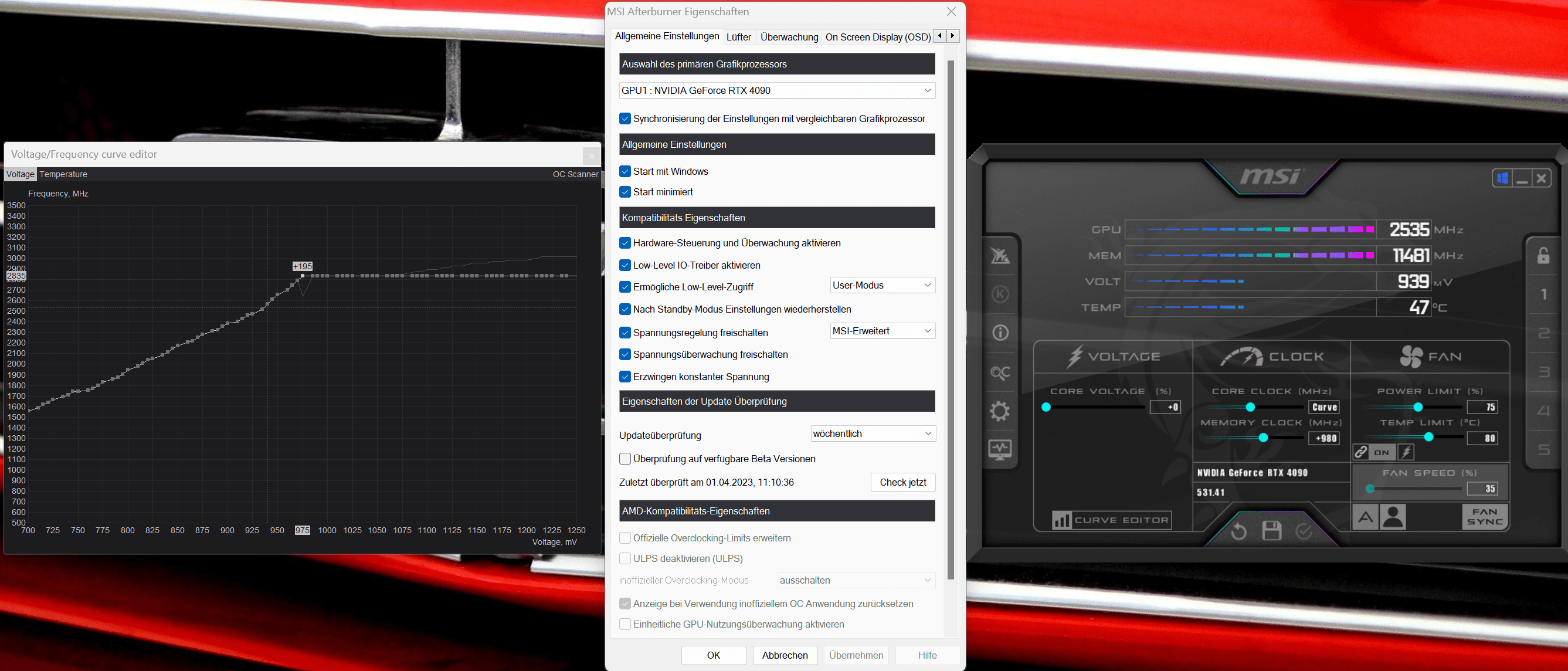This screenshot has height=671, width=1568.
Task: Click the OC Scanner magnifier icon in the sidebar
Action: [1000, 372]
